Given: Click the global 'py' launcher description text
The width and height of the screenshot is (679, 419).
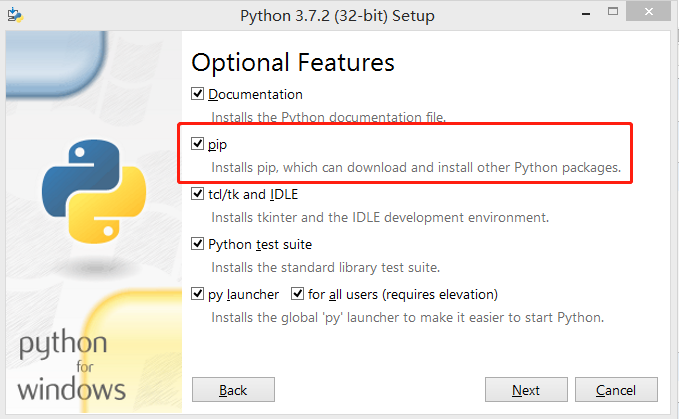Looking at the screenshot, I should pyautogui.click(x=407, y=318).
